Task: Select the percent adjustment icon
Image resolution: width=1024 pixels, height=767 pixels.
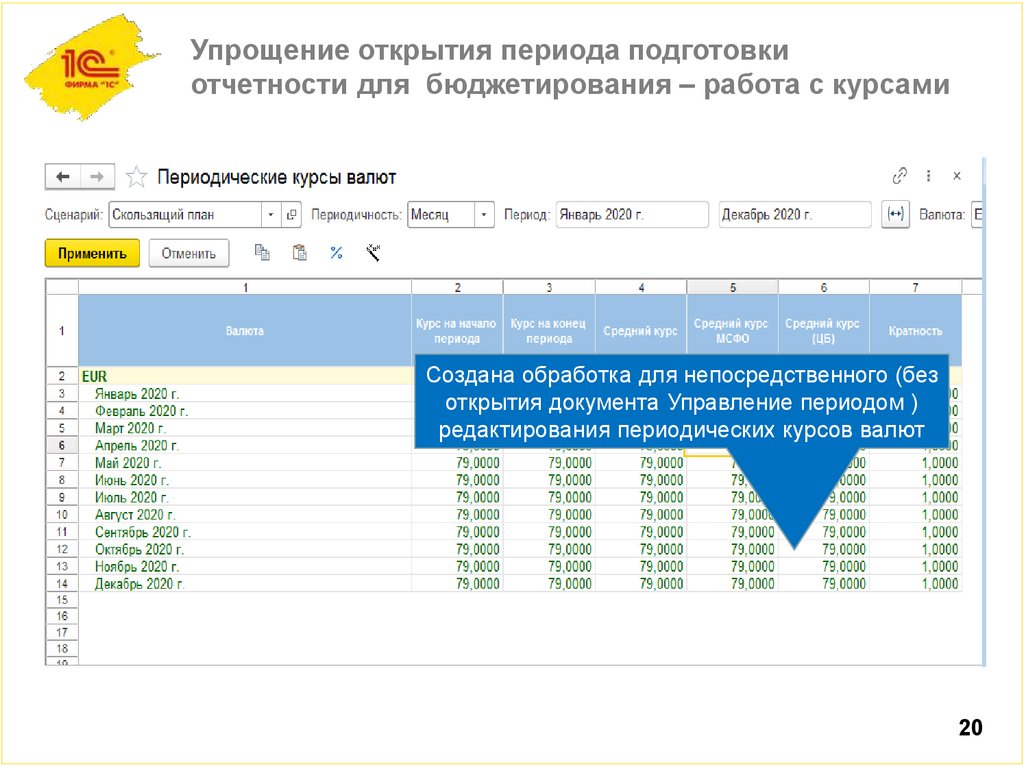Action: 335,253
